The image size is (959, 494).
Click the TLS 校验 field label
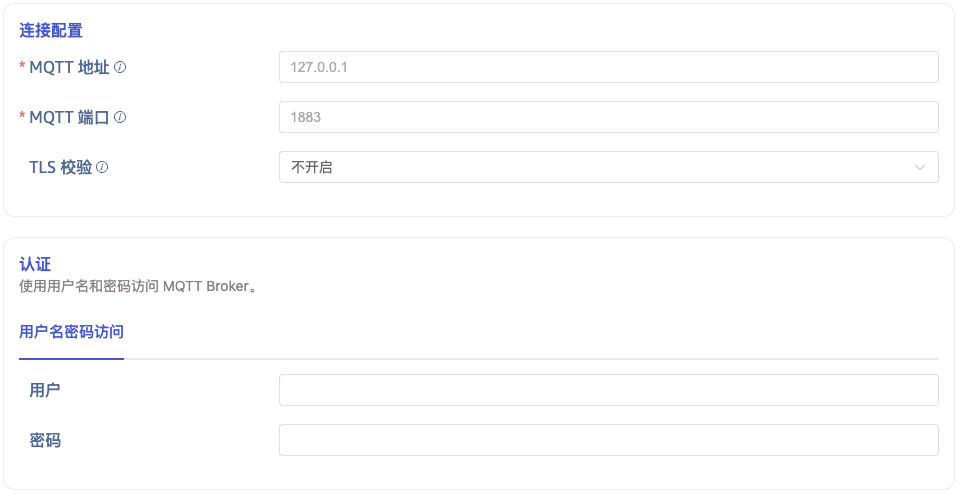60,167
